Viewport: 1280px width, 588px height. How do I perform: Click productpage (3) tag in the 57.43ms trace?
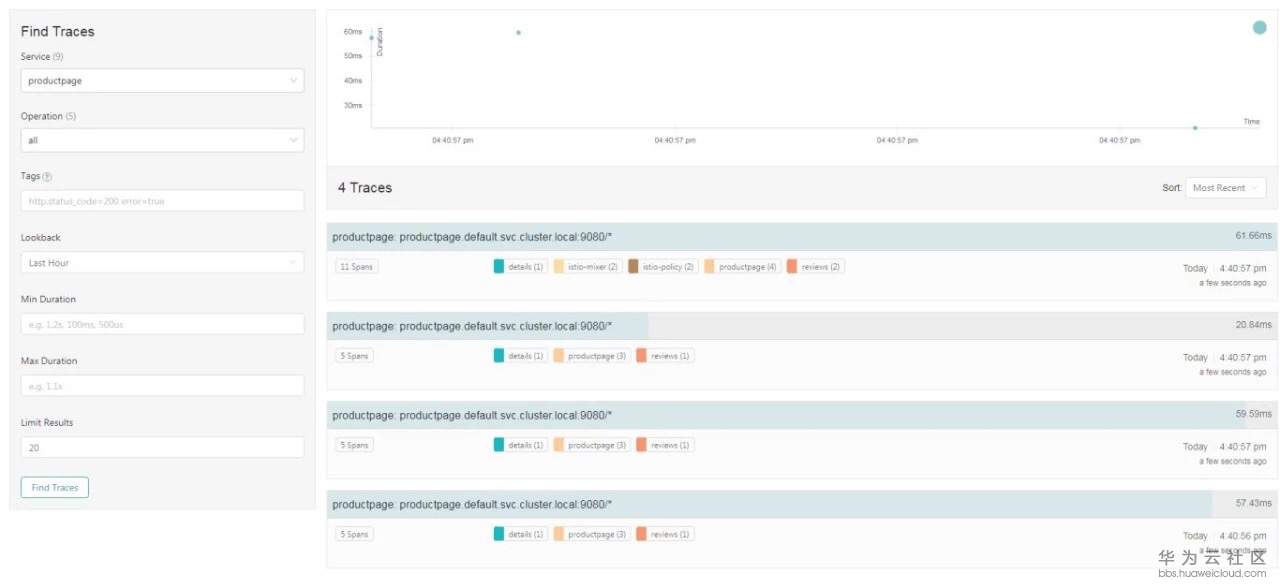[x=591, y=534]
